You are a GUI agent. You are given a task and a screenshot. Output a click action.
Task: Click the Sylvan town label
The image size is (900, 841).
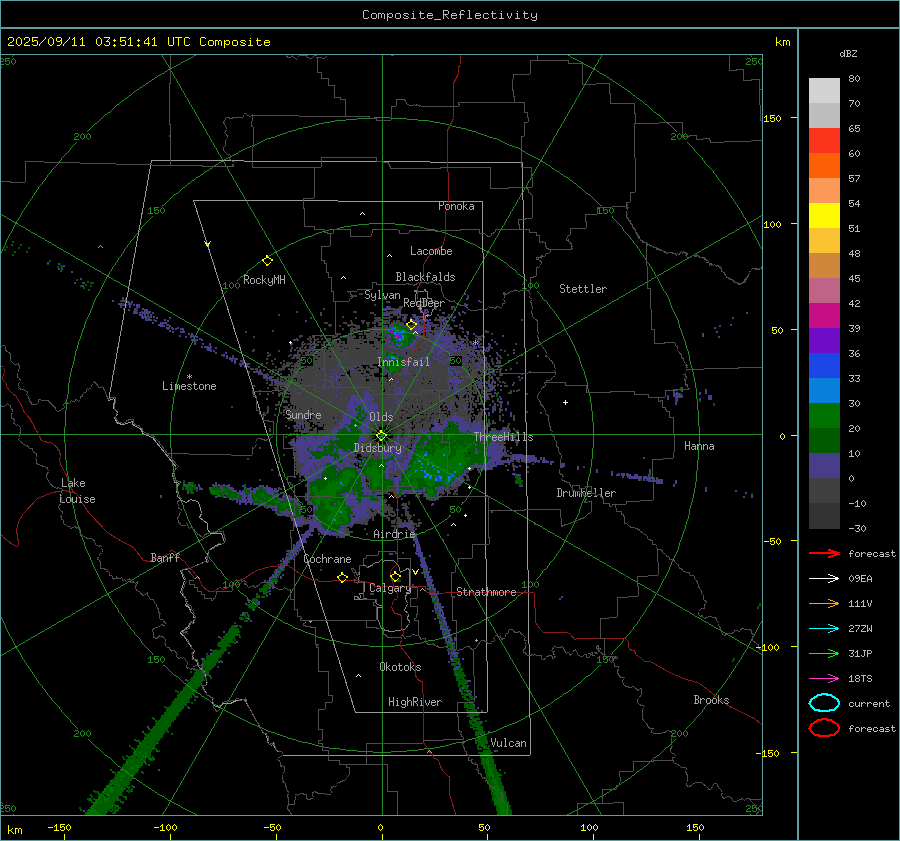[382, 295]
